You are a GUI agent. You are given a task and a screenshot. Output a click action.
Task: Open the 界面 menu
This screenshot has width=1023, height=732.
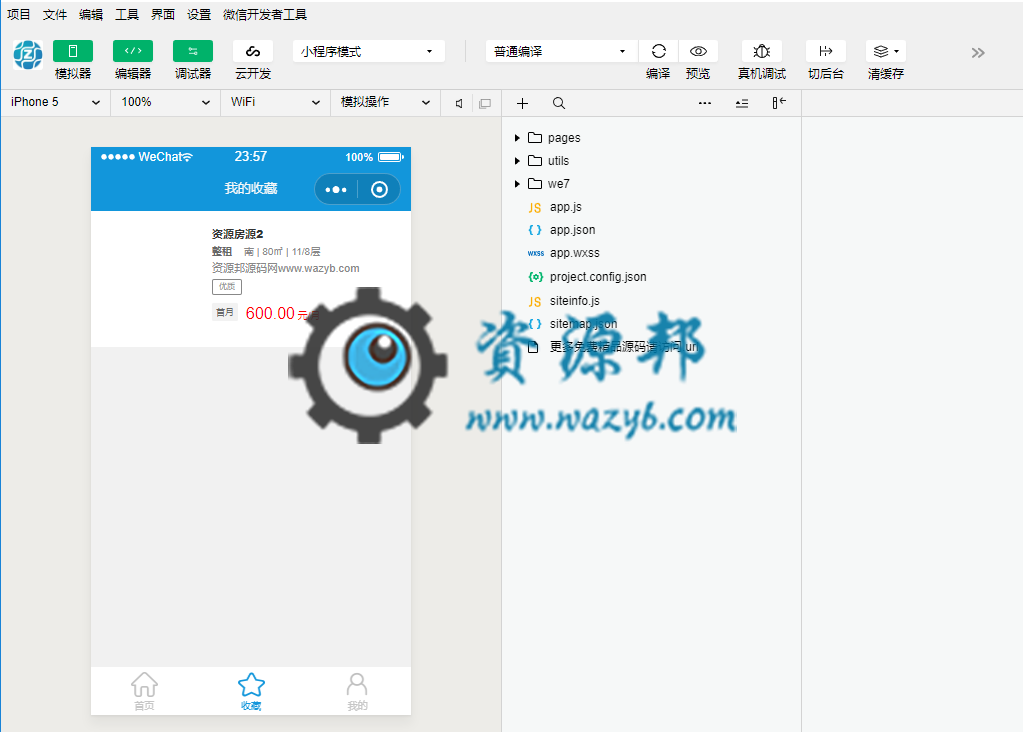click(162, 14)
